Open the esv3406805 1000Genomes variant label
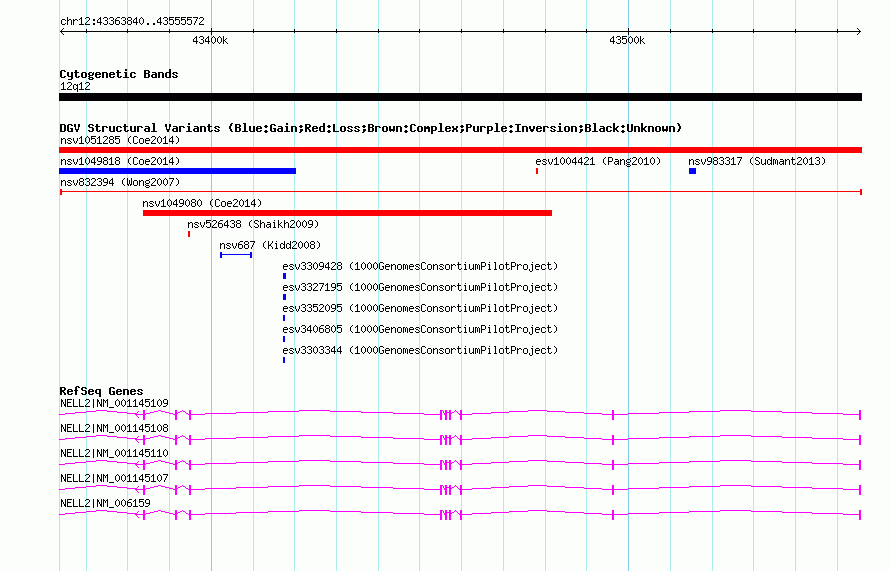The height and width of the screenshot is (571, 890). (x=420, y=329)
